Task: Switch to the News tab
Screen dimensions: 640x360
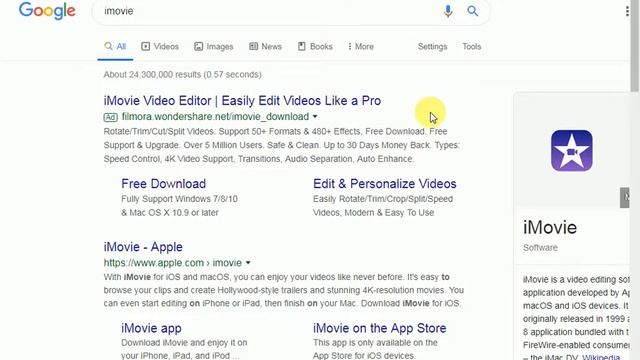Action: pos(265,47)
